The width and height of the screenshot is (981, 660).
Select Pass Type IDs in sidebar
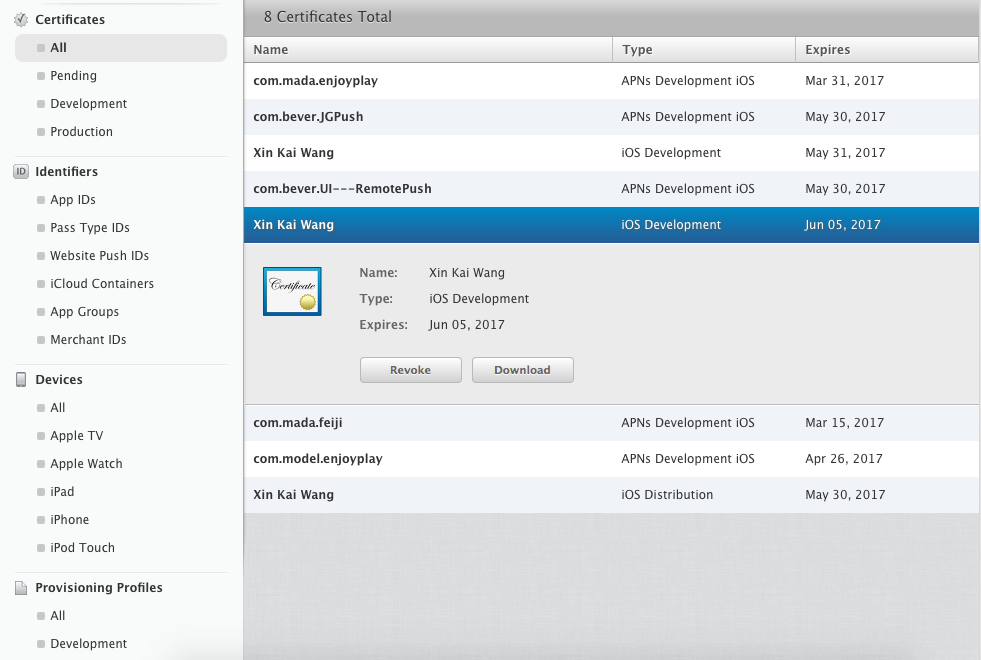tap(89, 228)
